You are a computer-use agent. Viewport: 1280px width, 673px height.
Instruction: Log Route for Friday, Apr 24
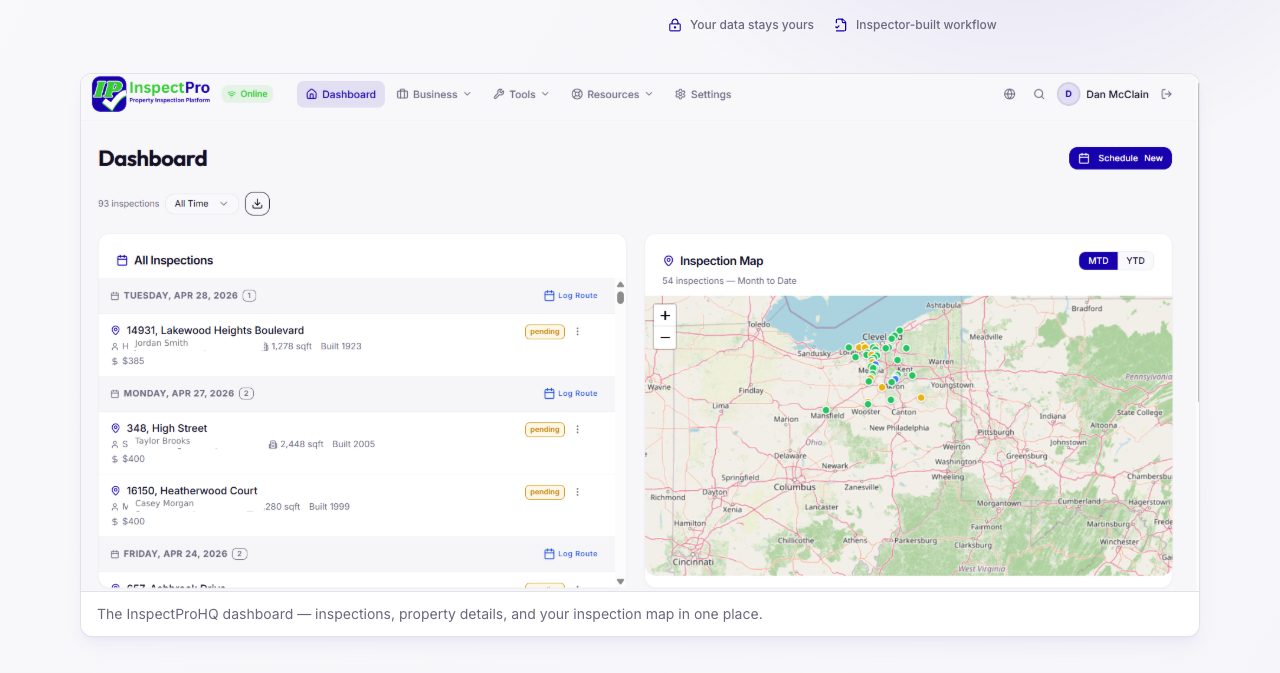pos(571,554)
